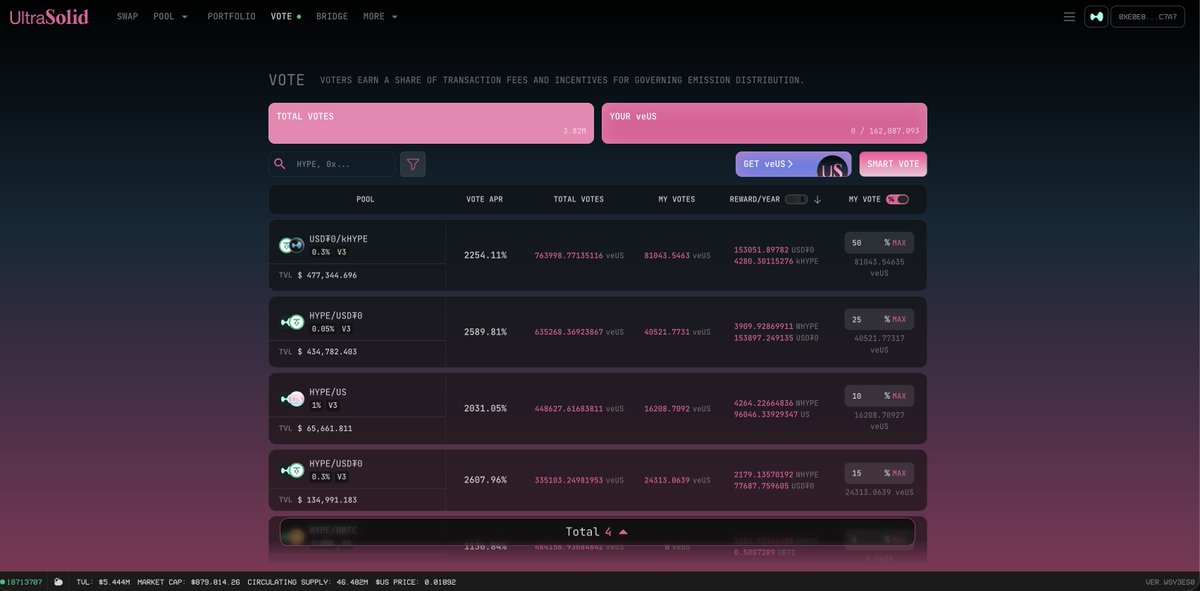1200x591 pixels.
Task: Click MAX for the HYPE/US pool
Action: pyautogui.click(x=899, y=396)
